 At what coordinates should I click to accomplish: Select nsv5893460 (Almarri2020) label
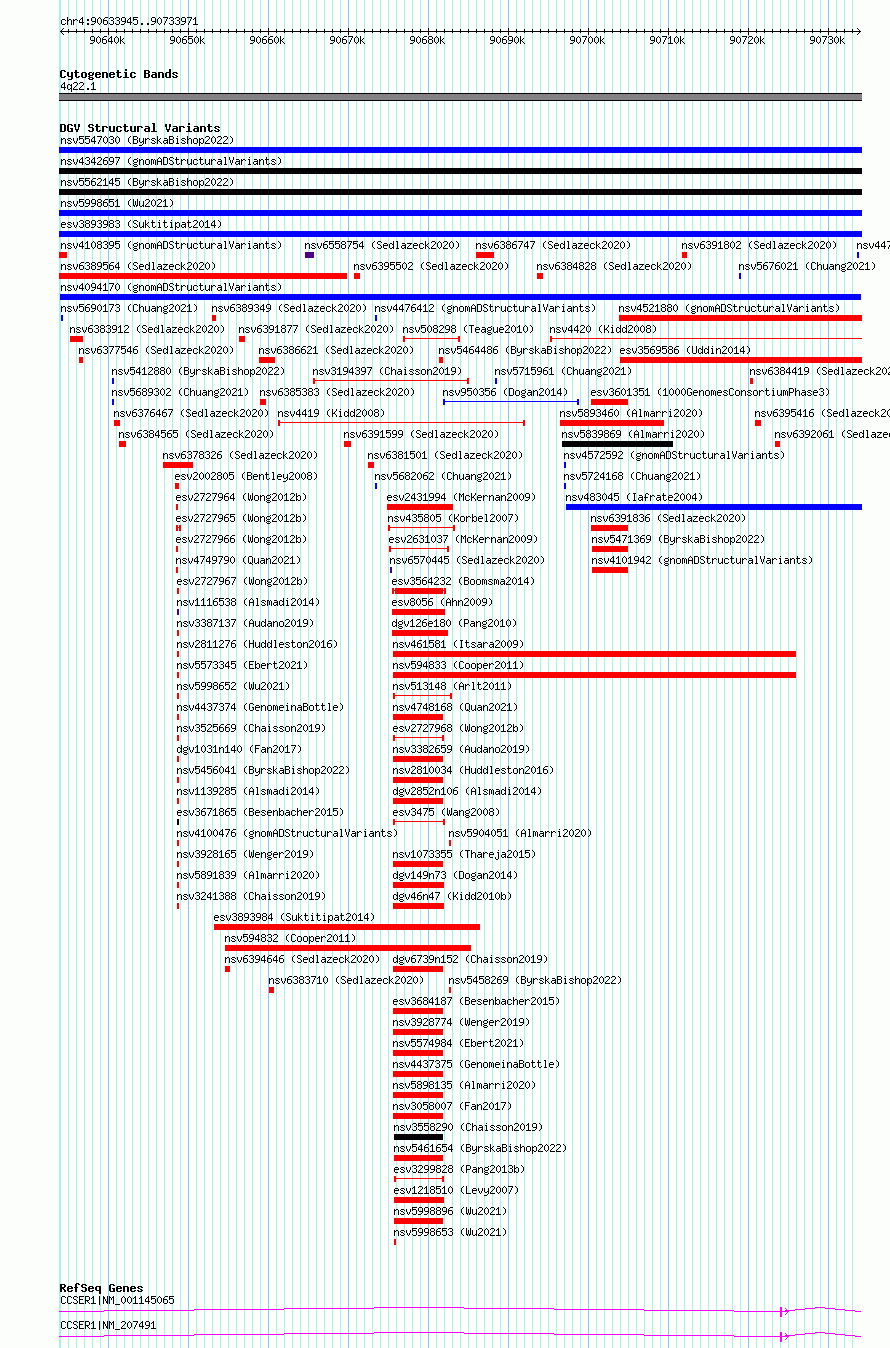(632, 413)
